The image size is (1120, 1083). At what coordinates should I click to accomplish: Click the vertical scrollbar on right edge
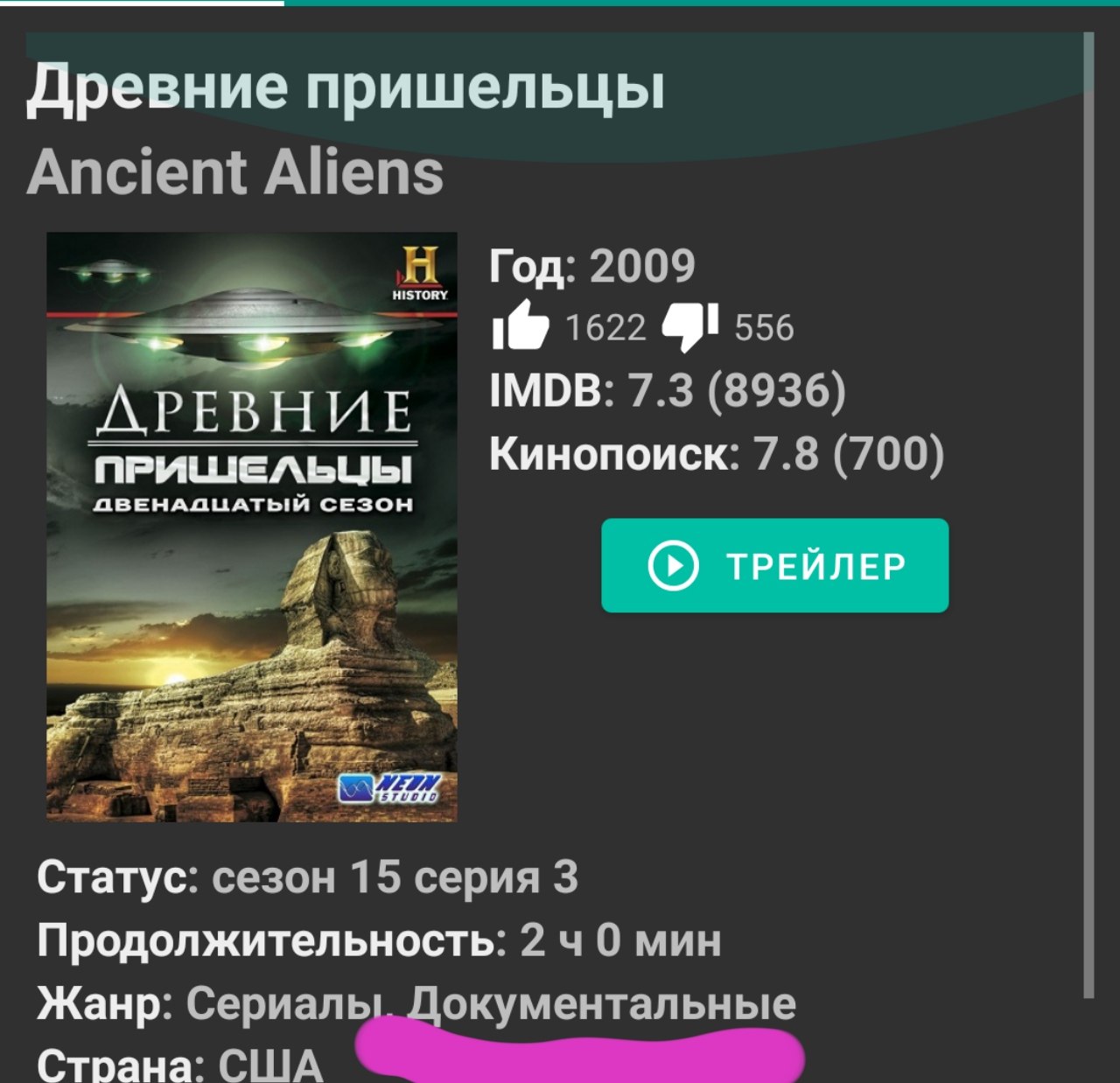click(1088, 516)
